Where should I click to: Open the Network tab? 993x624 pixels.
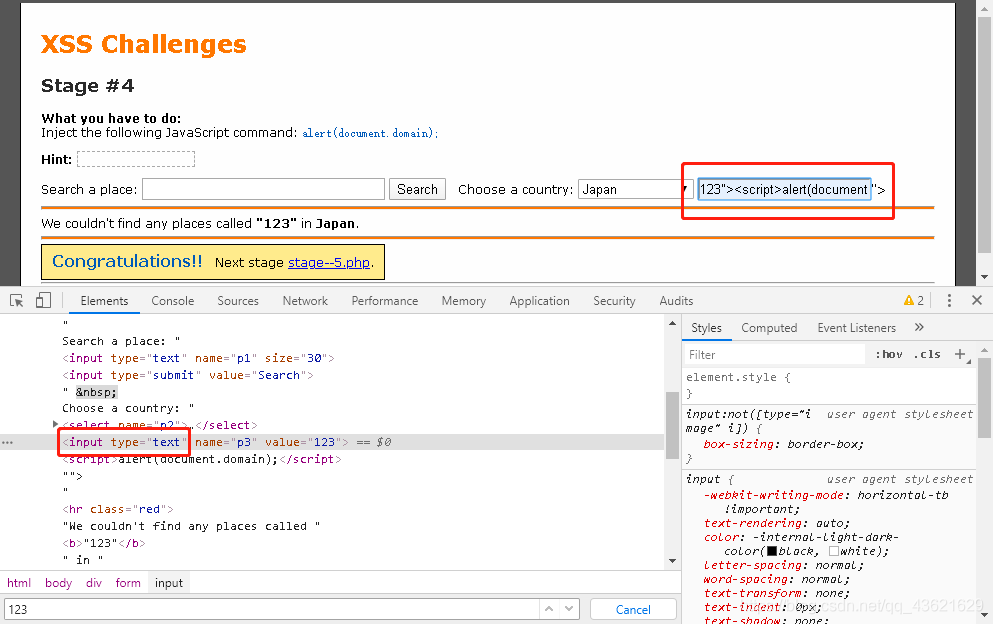coord(305,301)
